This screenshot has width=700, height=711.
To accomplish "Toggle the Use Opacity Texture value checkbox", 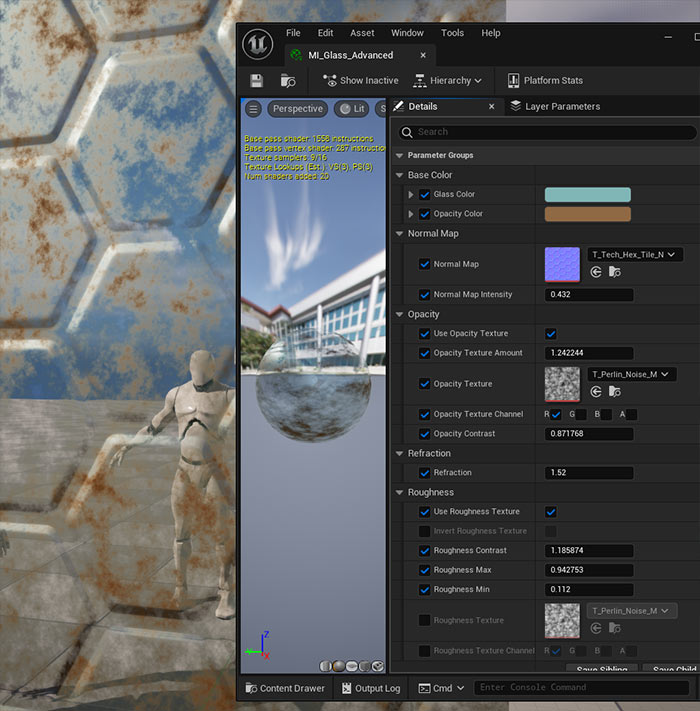I will 551,334.
